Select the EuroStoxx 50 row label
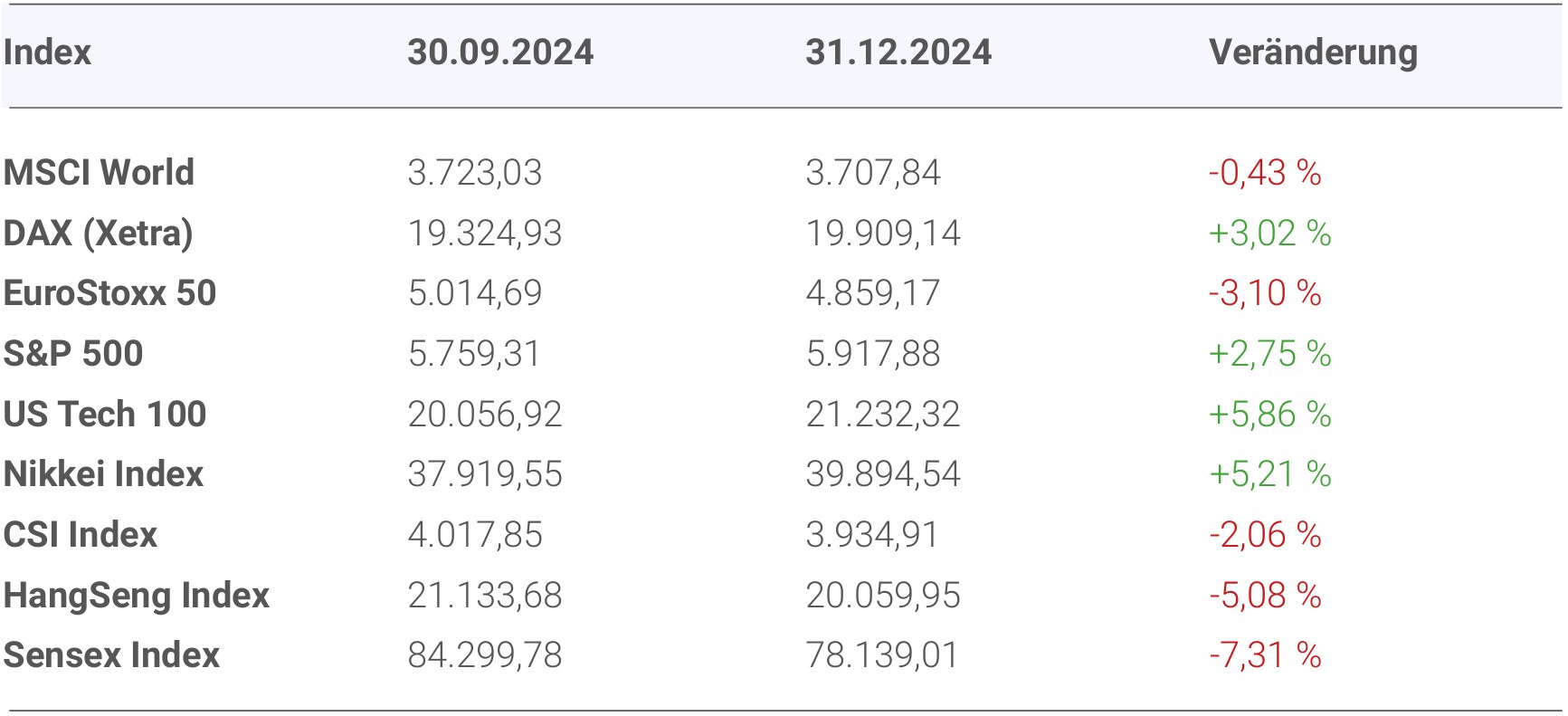 (110, 293)
